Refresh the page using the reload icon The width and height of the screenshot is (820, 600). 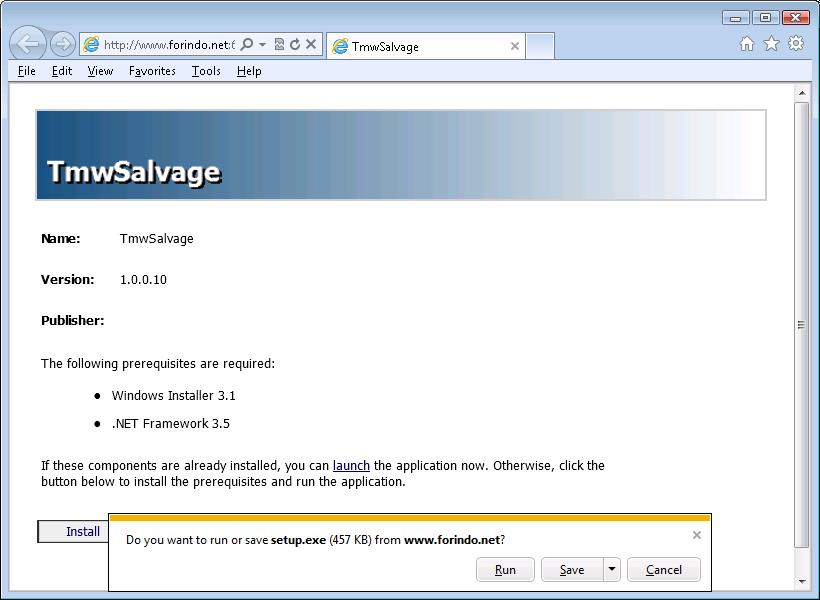[x=295, y=45]
